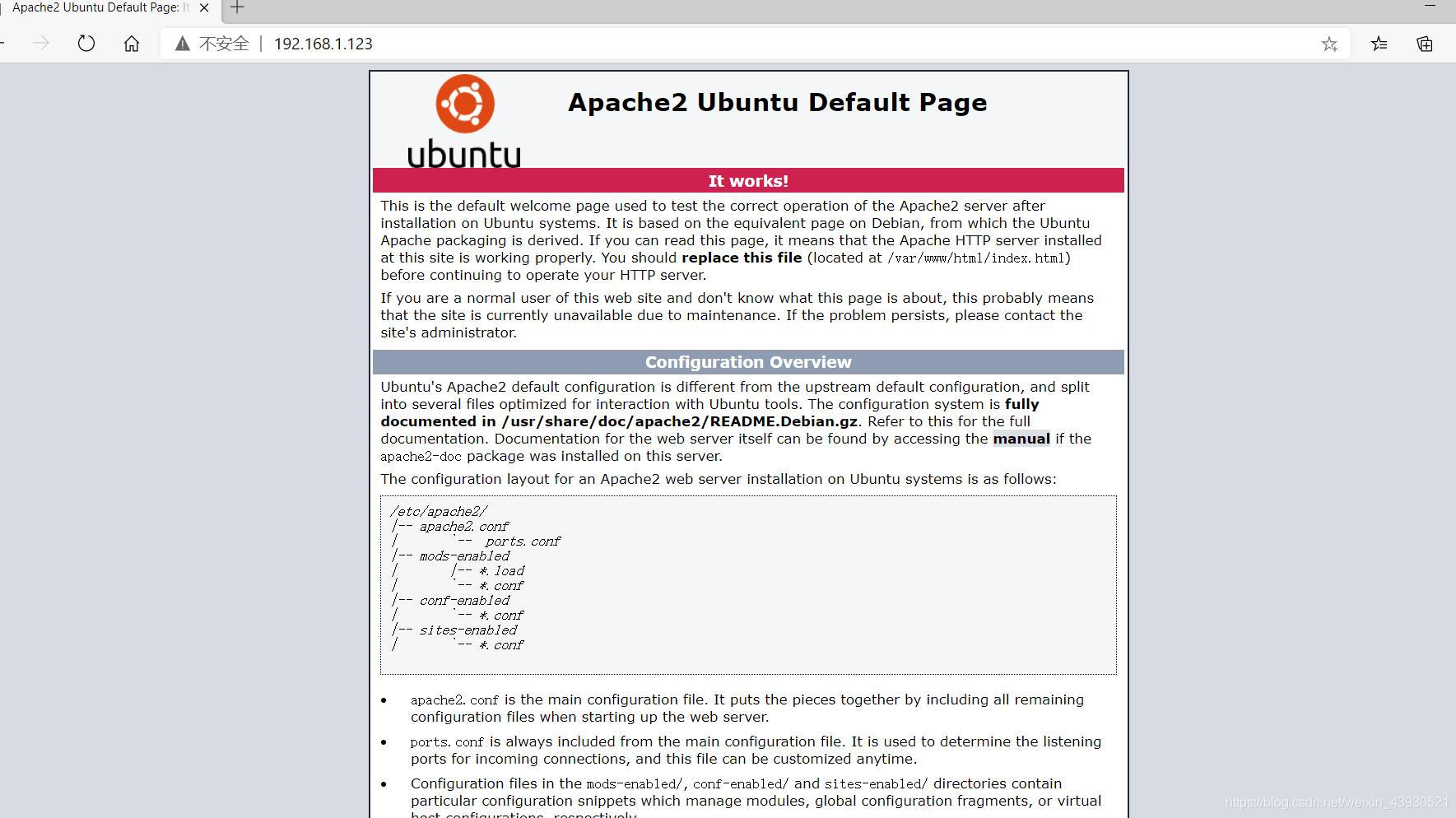Click the /etc/apache2/ line in tree

pyautogui.click(x=439, y=512)
